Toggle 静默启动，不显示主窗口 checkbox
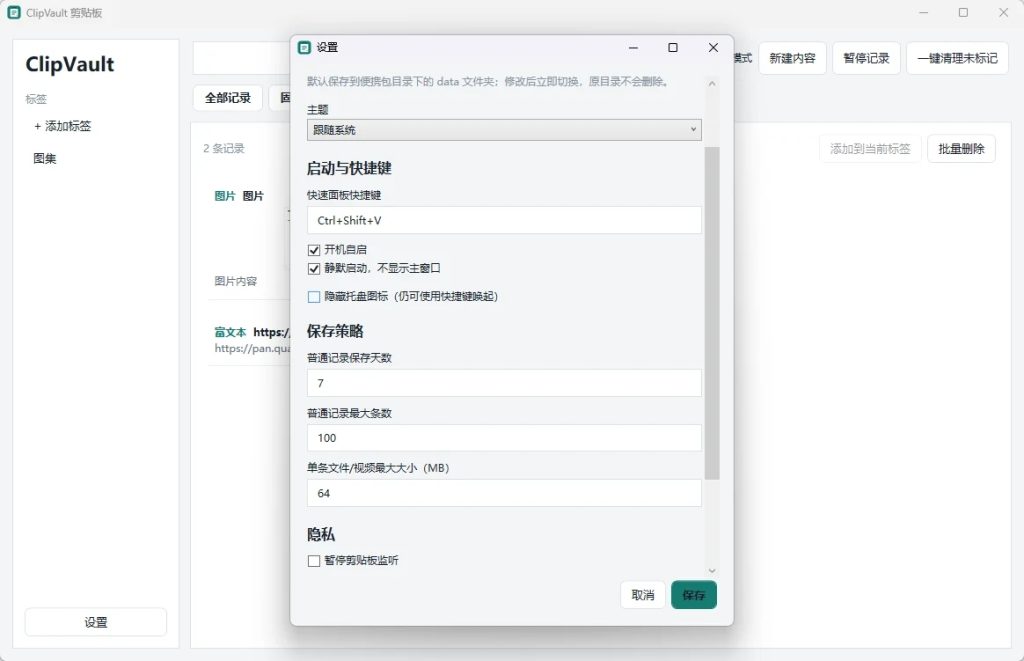Screen dimensions: 1024x661 [x=313, y=268]
